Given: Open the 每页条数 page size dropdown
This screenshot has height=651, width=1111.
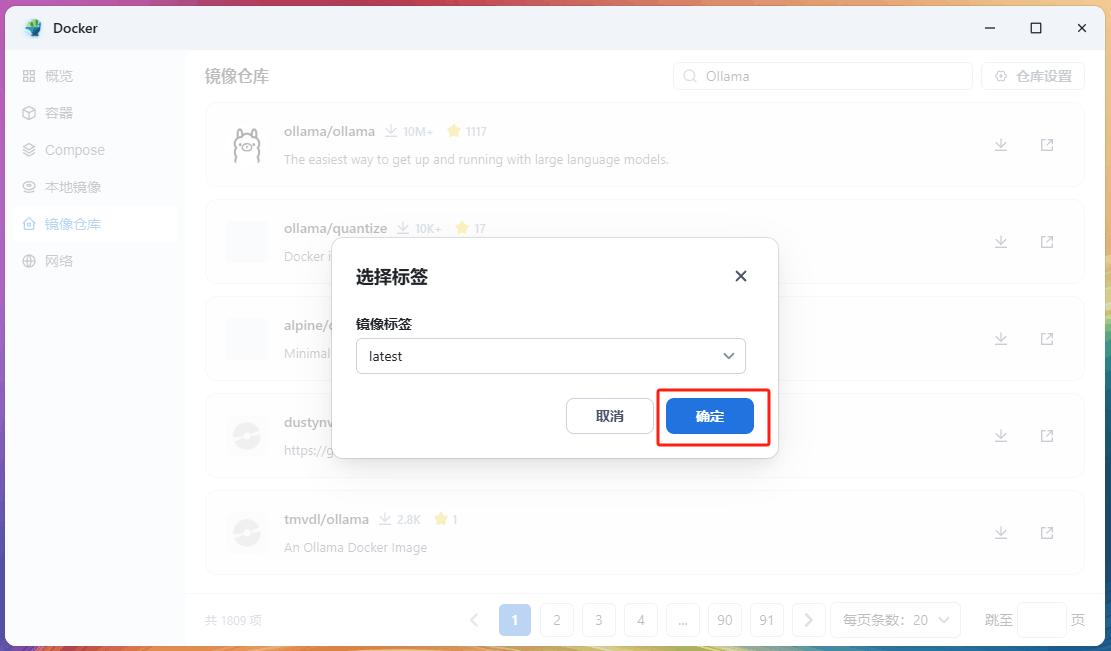Looking at the screenshot, I should coord(895,620).
